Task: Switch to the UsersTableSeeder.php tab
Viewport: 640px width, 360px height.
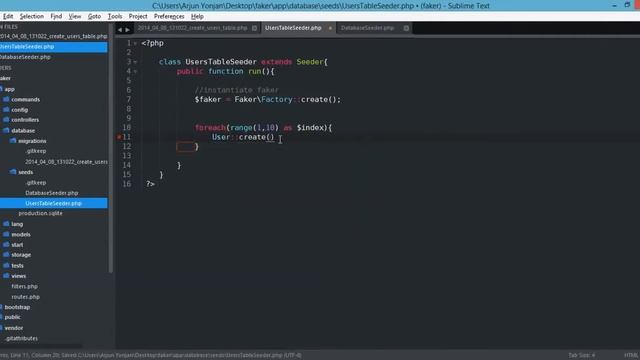Action: coord(293,28)
